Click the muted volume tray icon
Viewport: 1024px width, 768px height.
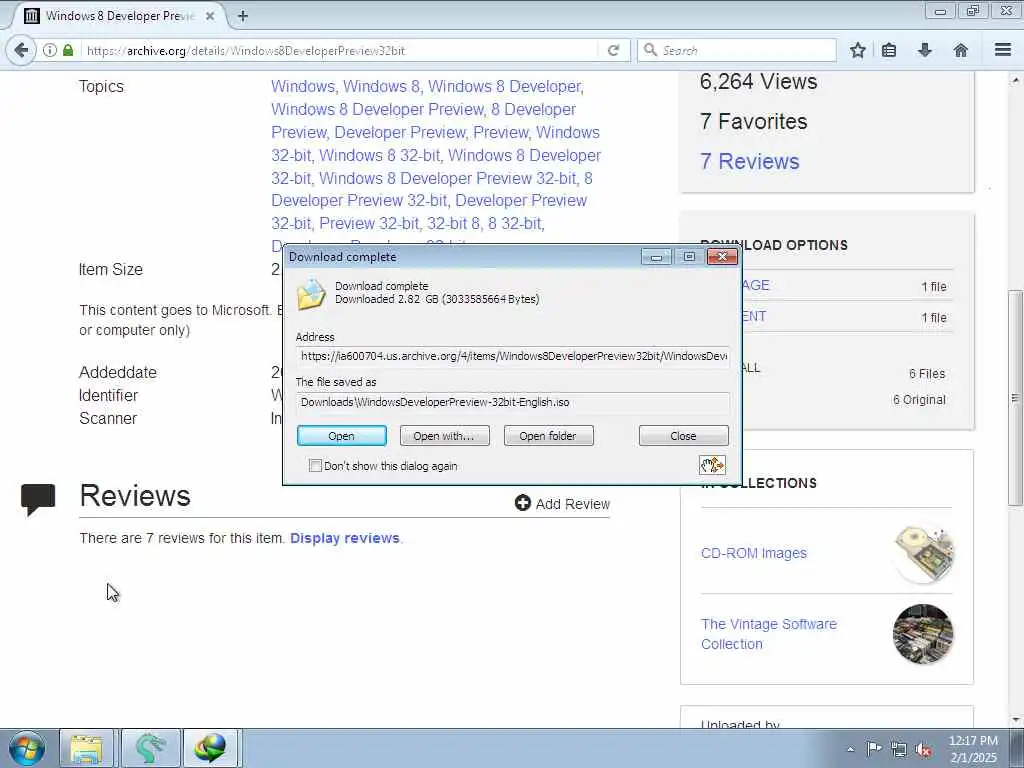923,750
